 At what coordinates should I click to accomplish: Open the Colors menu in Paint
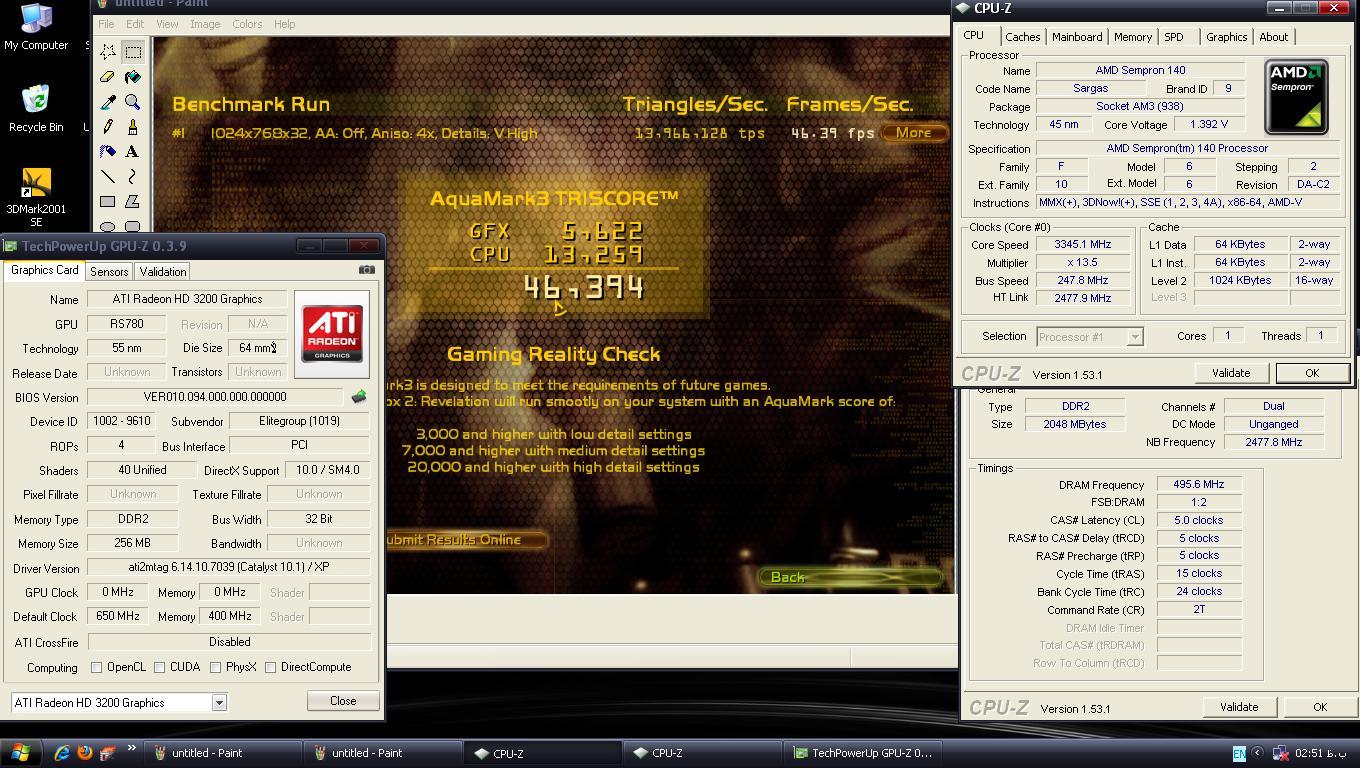[x=247, y=24]
